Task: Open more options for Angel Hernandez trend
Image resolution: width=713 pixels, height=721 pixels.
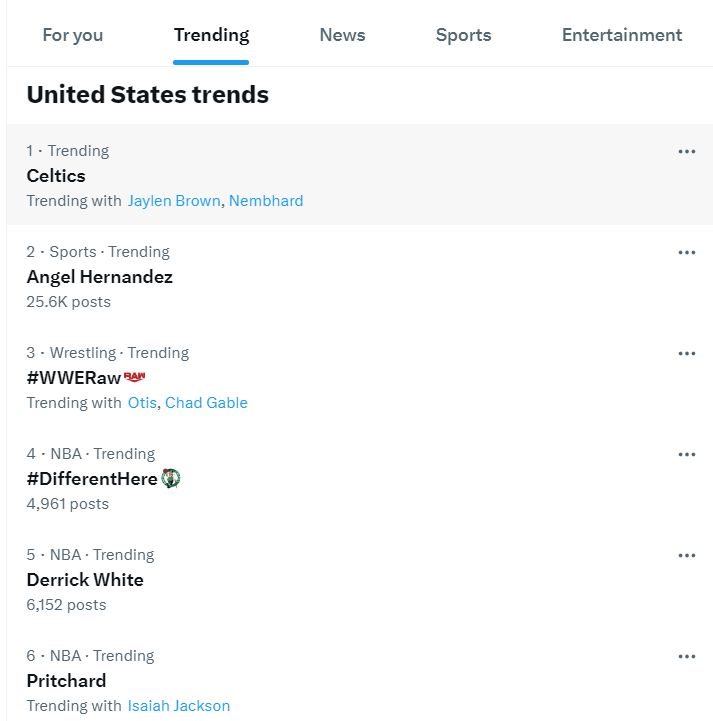Action: (686, 252)
